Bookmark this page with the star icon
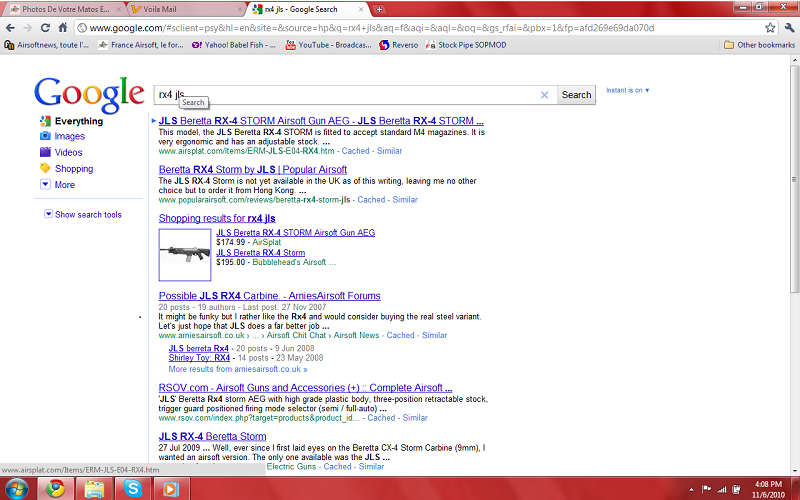Screen dimensions: 800x500 770,28
